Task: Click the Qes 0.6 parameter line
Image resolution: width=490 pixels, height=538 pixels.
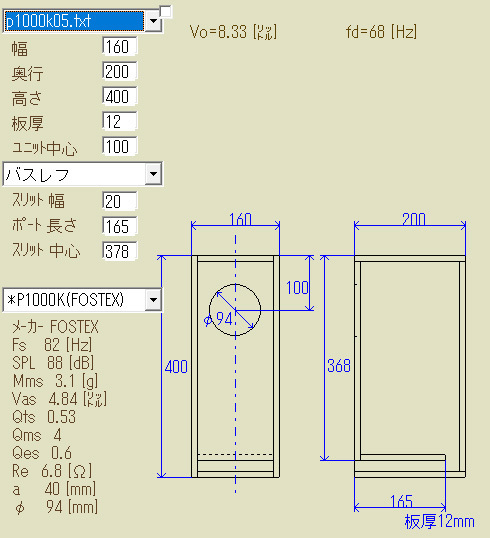Action: coord(42,453)
